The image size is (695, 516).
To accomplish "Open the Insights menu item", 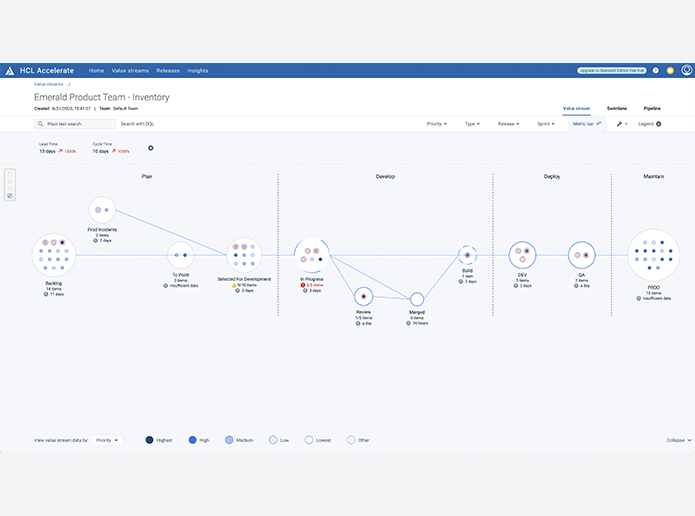I will click(x=197, y=71).
